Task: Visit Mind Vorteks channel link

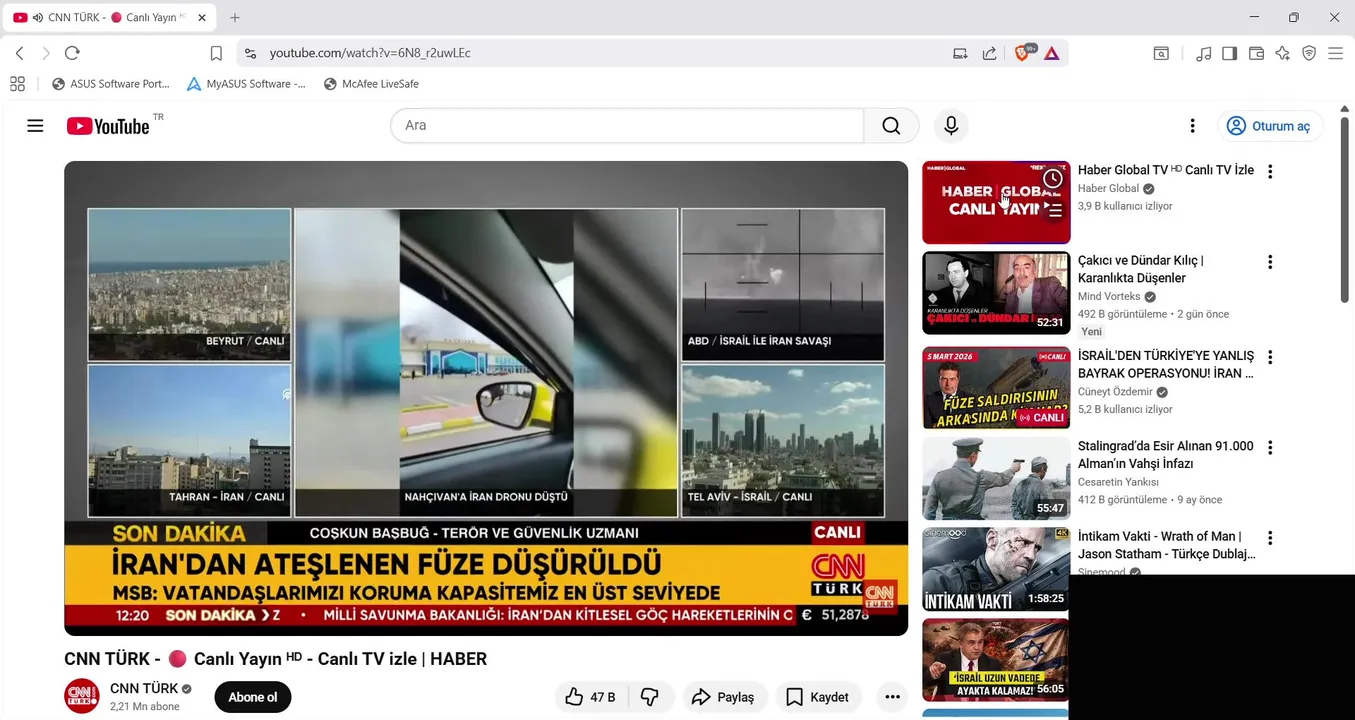Action: (1109, 297)
